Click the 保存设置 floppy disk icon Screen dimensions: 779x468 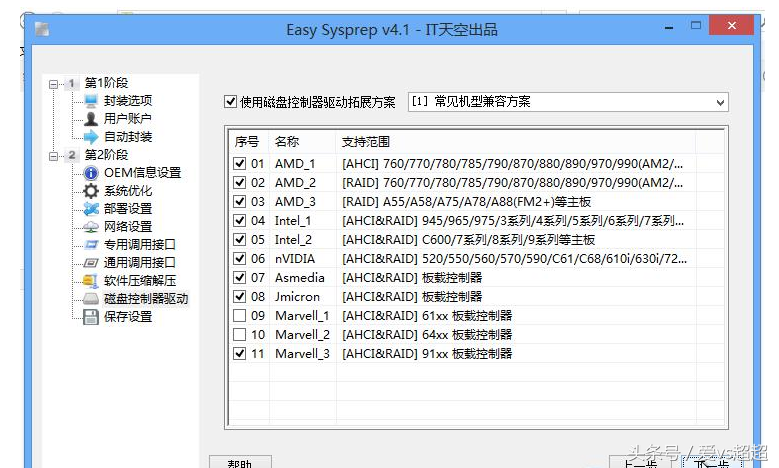[91, 316]
